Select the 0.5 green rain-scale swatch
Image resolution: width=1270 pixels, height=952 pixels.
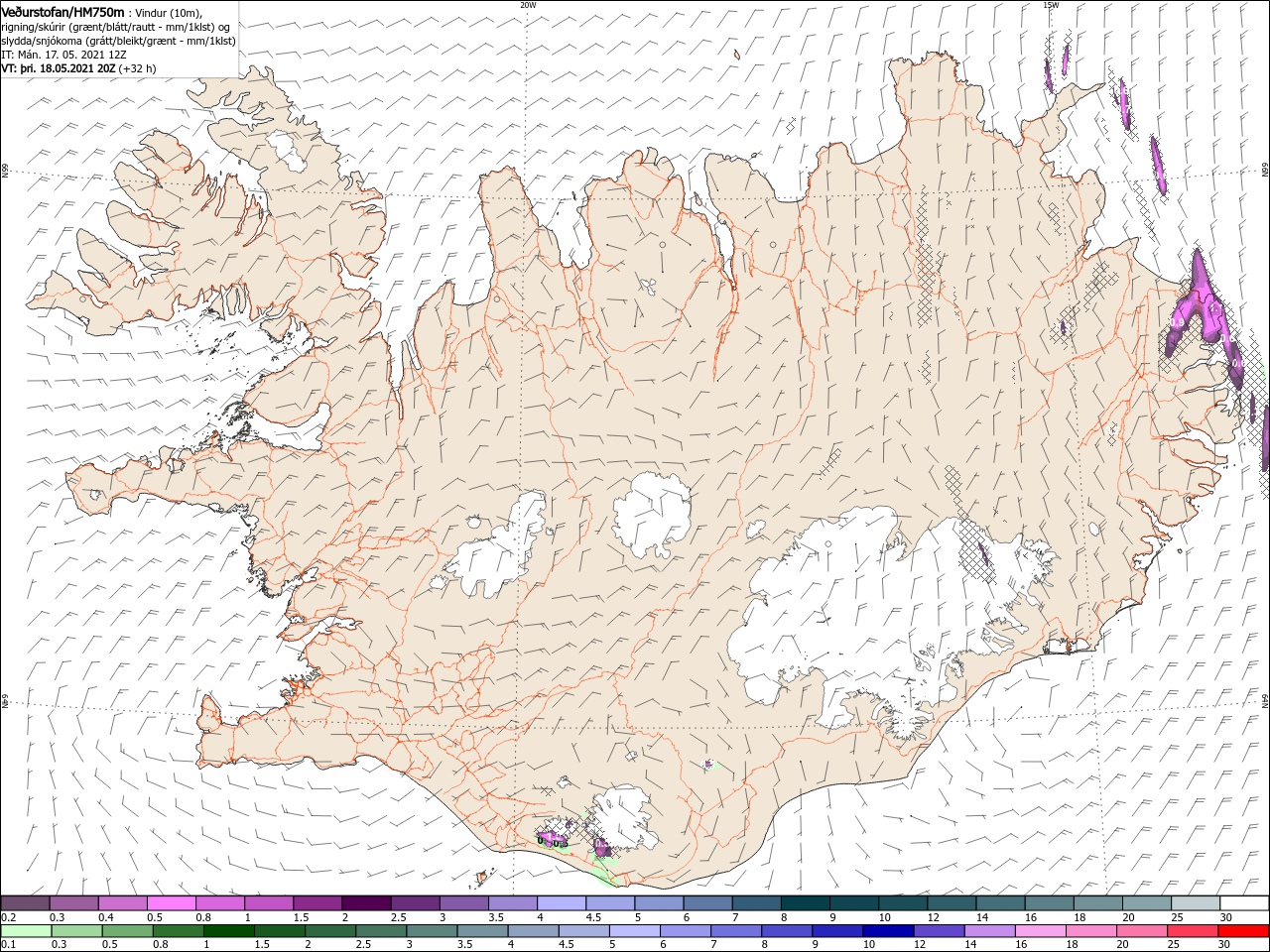pos(127,931)
